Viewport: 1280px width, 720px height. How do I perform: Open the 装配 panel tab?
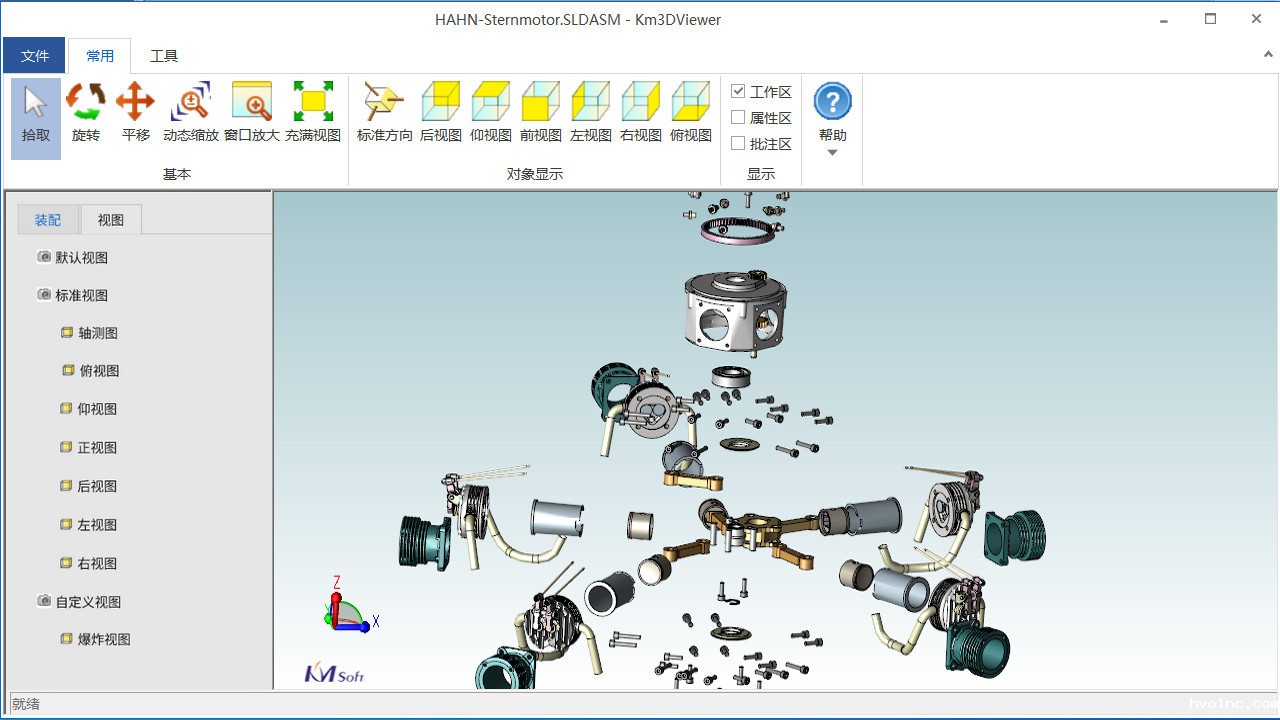click(48, 220)
